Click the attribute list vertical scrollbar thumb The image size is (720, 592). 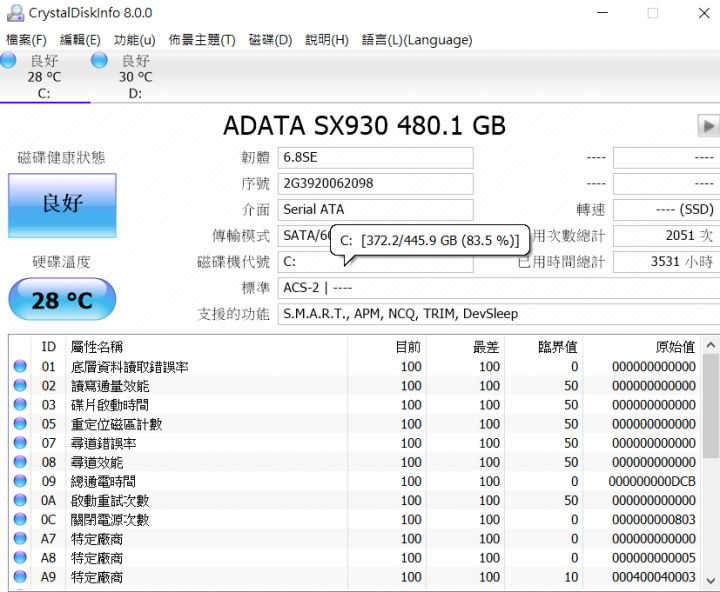(710, 406)
